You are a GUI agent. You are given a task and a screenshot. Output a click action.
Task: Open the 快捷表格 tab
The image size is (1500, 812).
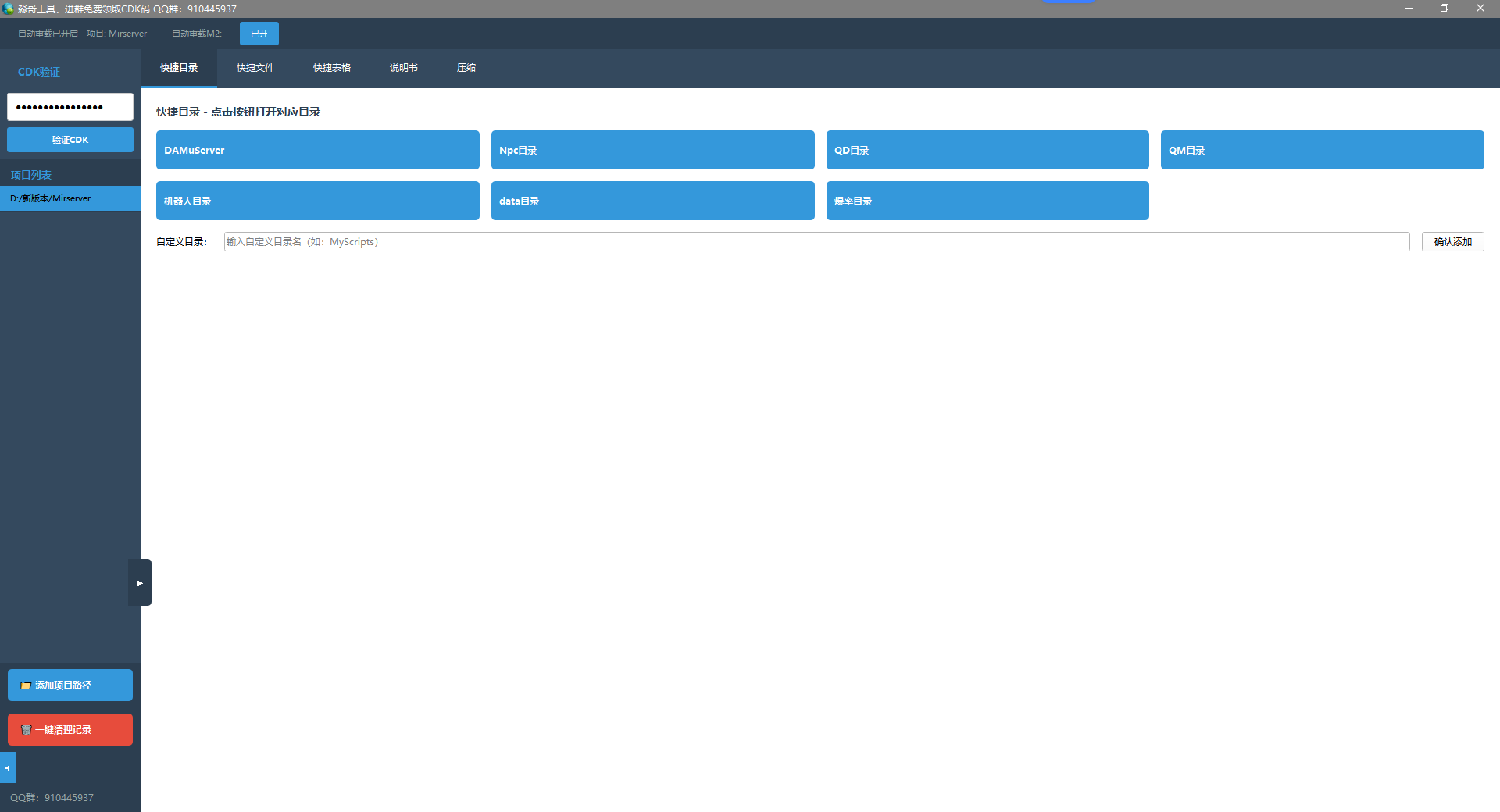coord(332,68)
